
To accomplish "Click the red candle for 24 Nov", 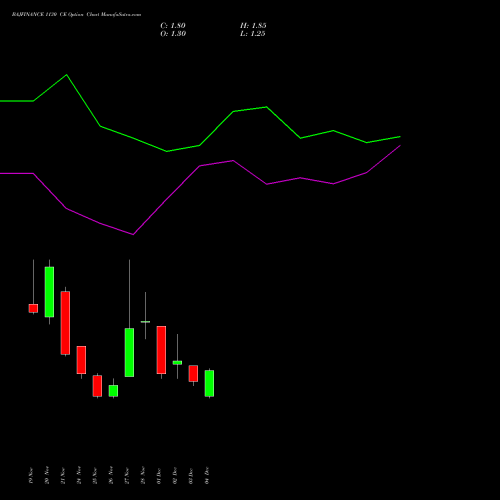I will tap(81, 360).
